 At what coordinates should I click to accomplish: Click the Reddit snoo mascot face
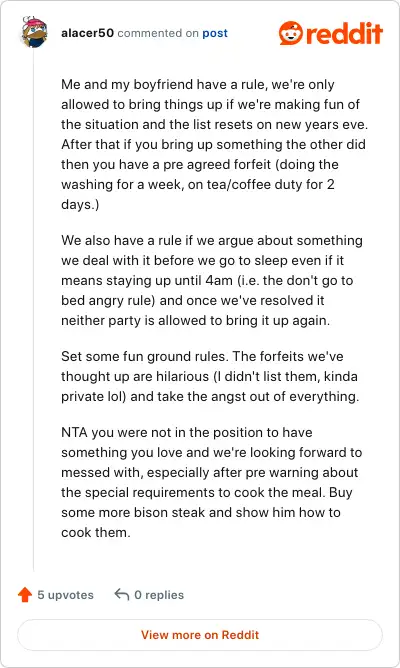291,33
